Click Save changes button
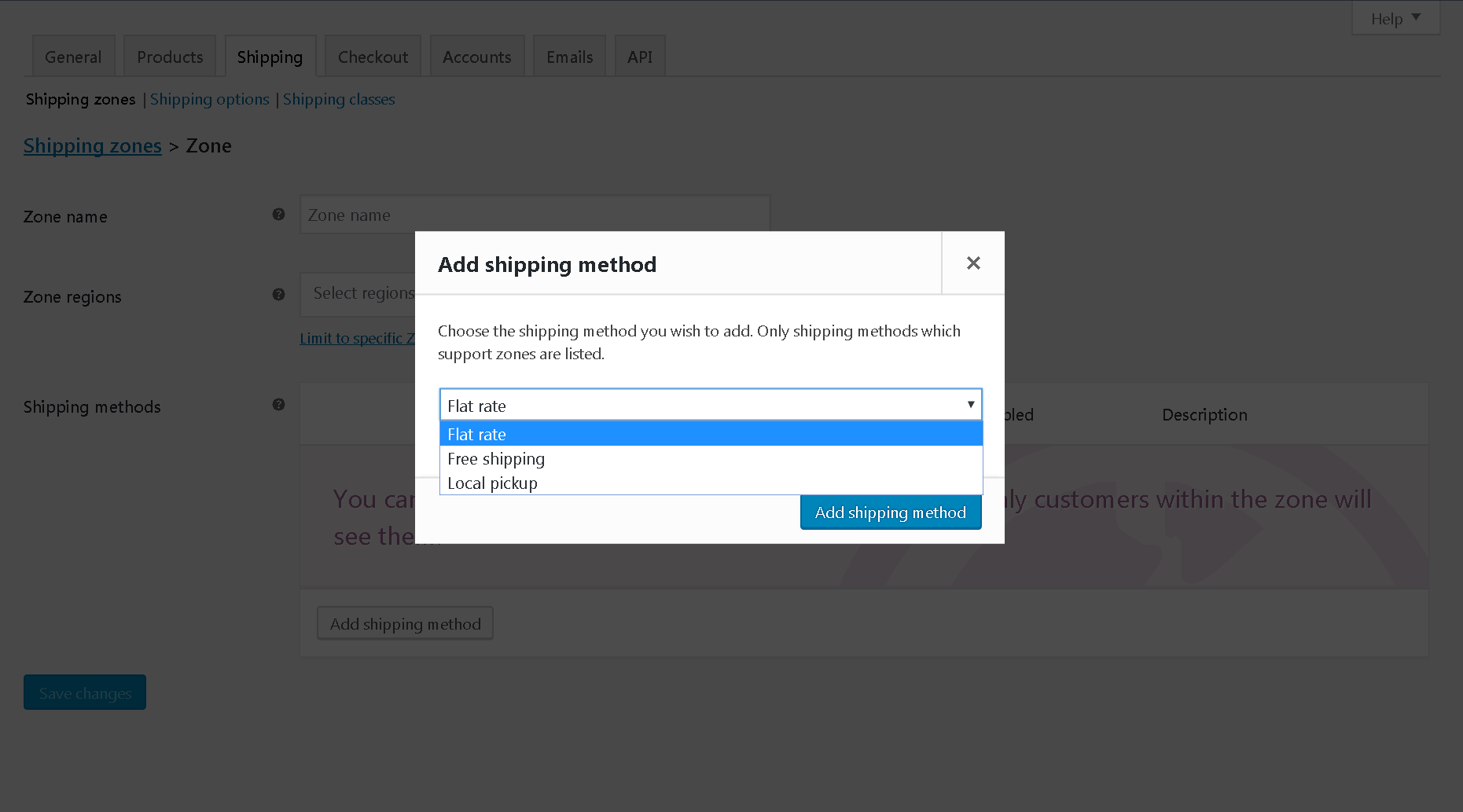The height and width of the screenshot is (812, 1463). [x=85, y=693]
